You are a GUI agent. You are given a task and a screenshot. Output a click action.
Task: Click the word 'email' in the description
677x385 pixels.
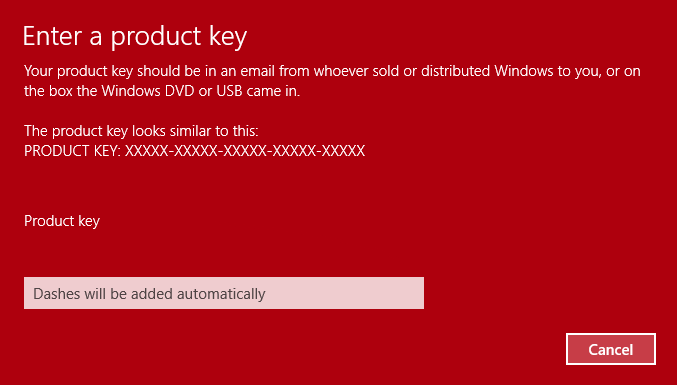coord(258,71)
